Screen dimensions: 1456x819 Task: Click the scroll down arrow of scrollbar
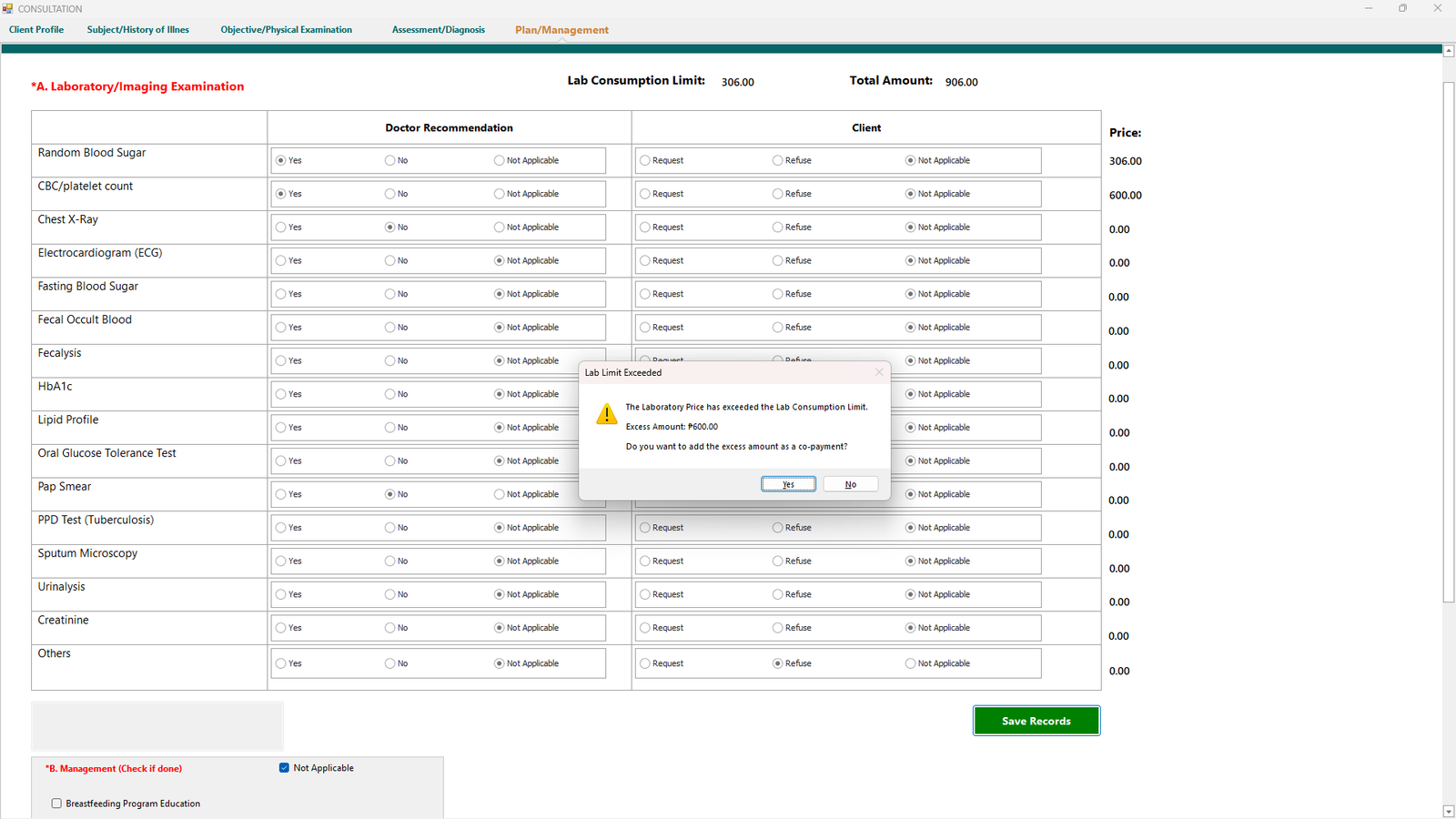pos(1448,811)
